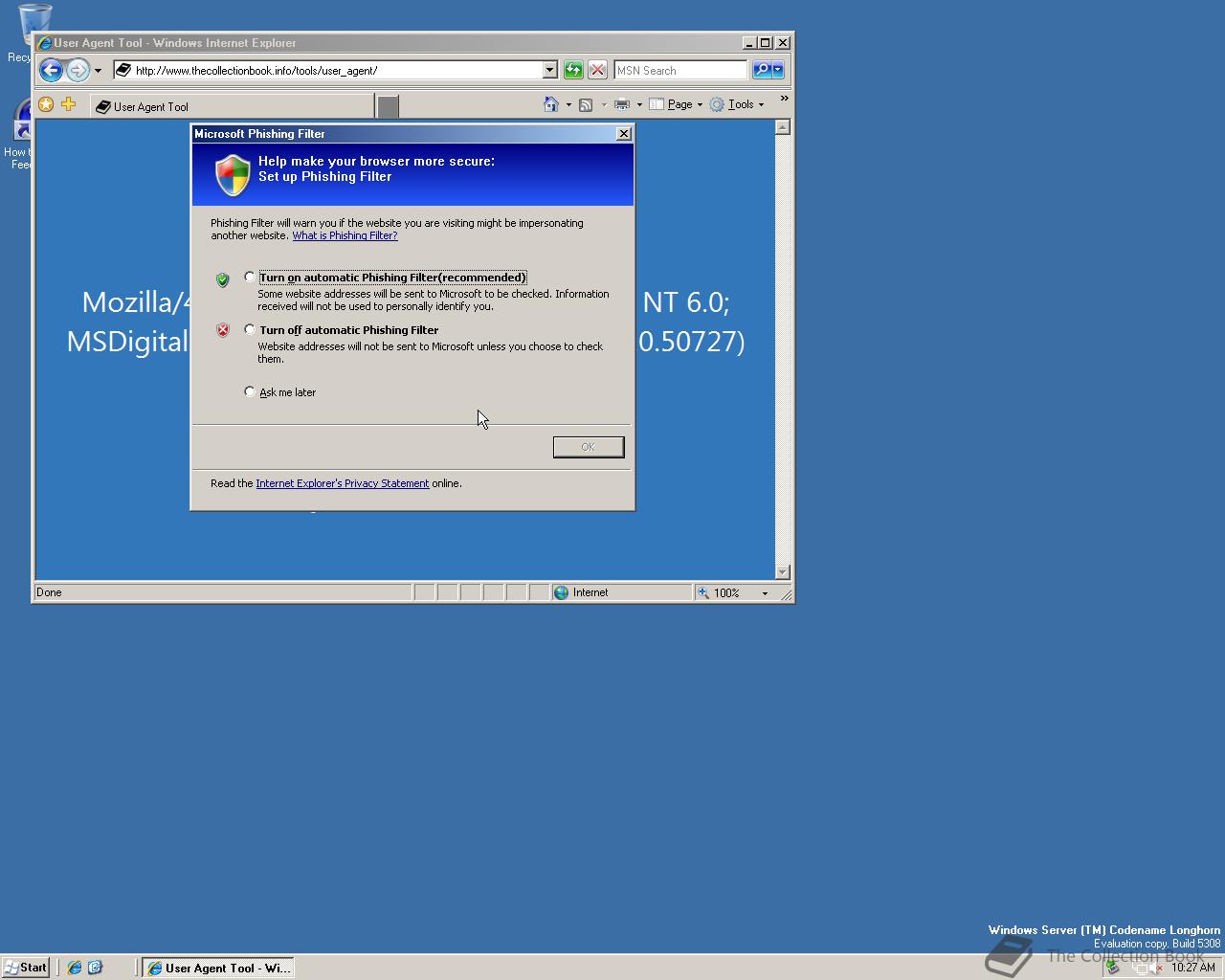Click the browser Back arrow button
Screen dimensions: 1225x980
51,70
